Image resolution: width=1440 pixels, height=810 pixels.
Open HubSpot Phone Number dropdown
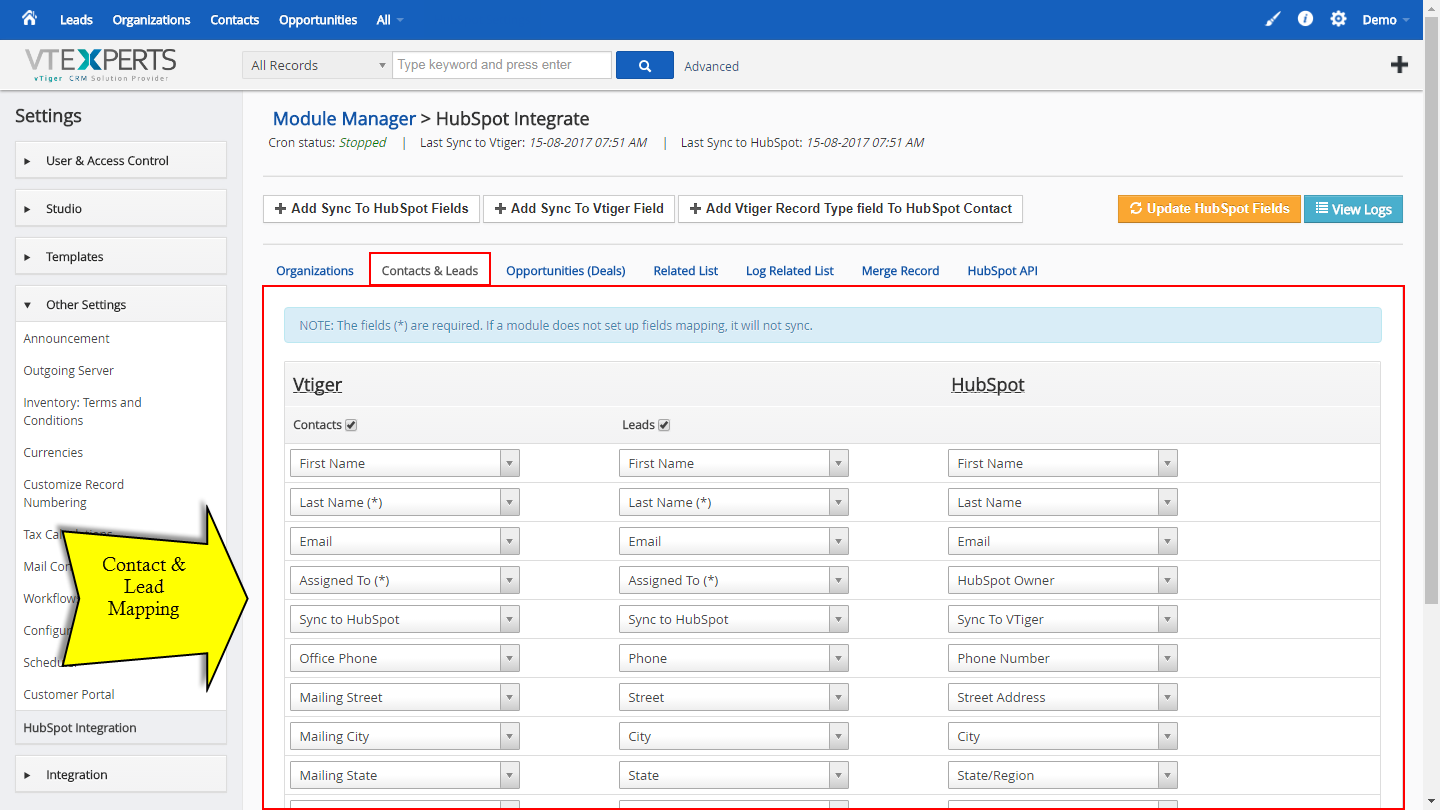point(1063,658)
